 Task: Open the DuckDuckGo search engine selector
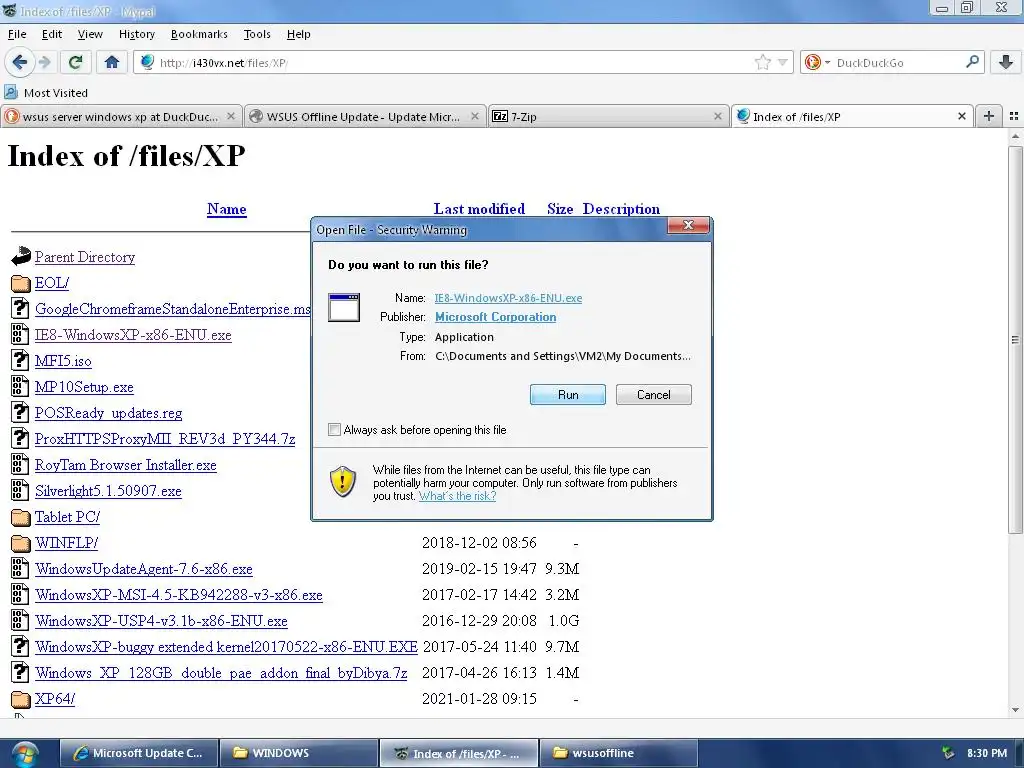click(x=816, y=62)
